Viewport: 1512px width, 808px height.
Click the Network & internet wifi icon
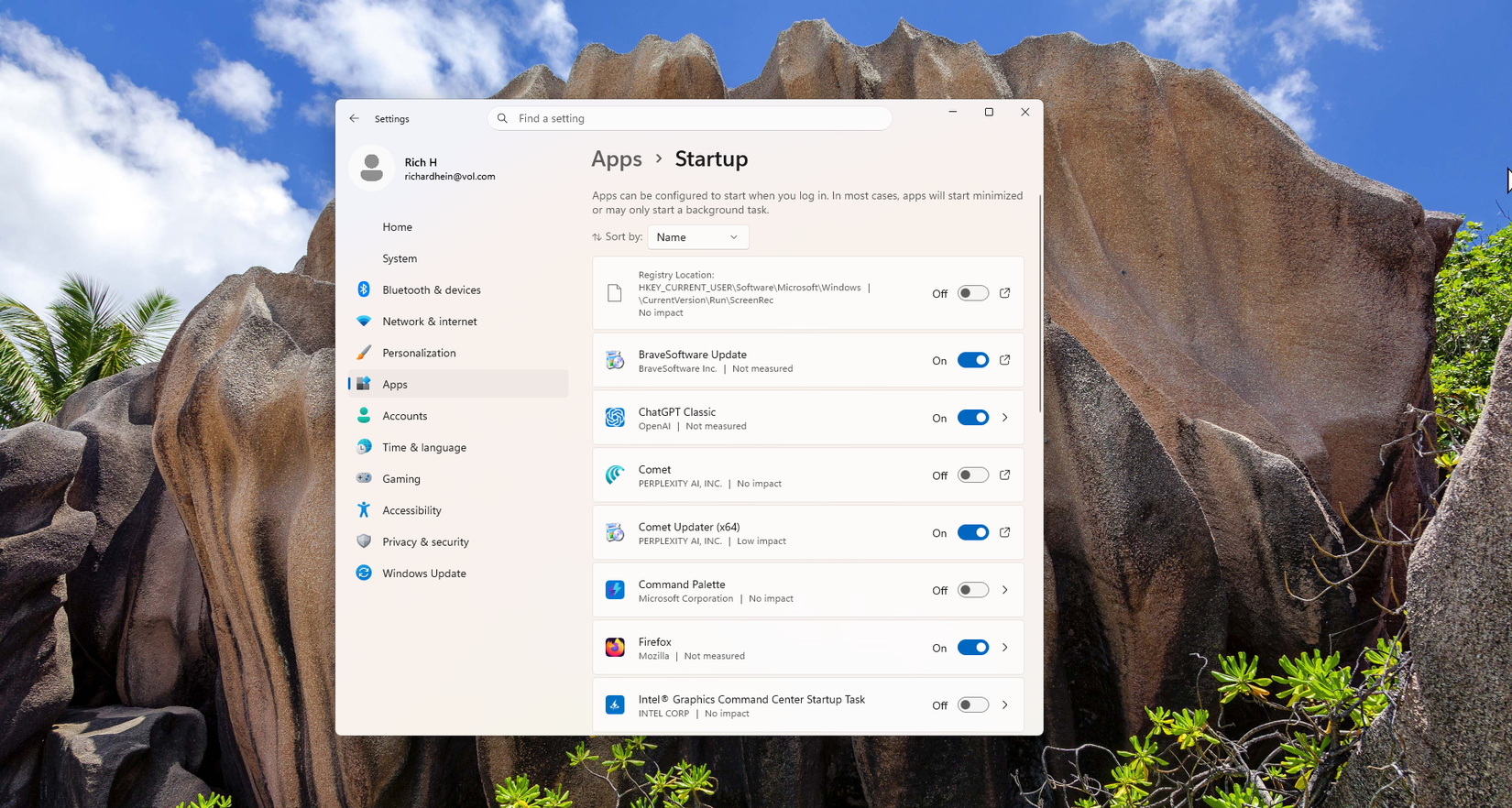364,322
